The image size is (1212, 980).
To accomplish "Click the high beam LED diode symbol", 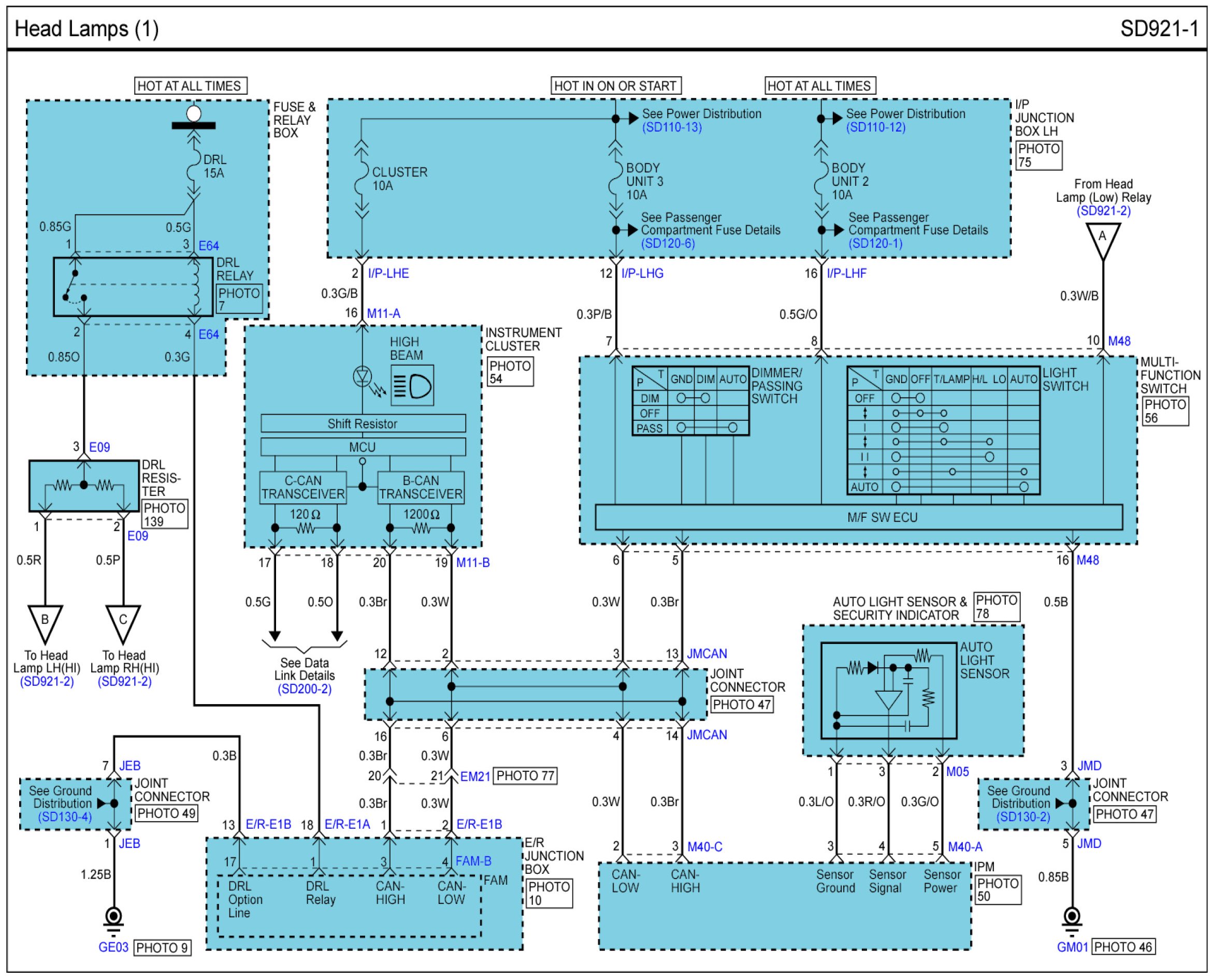I will coord(362,376).
